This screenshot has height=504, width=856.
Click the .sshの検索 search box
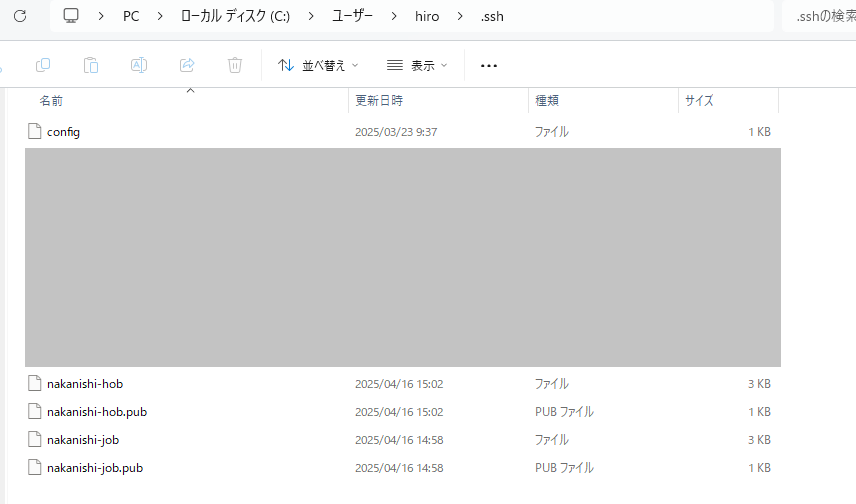[819, 16]
